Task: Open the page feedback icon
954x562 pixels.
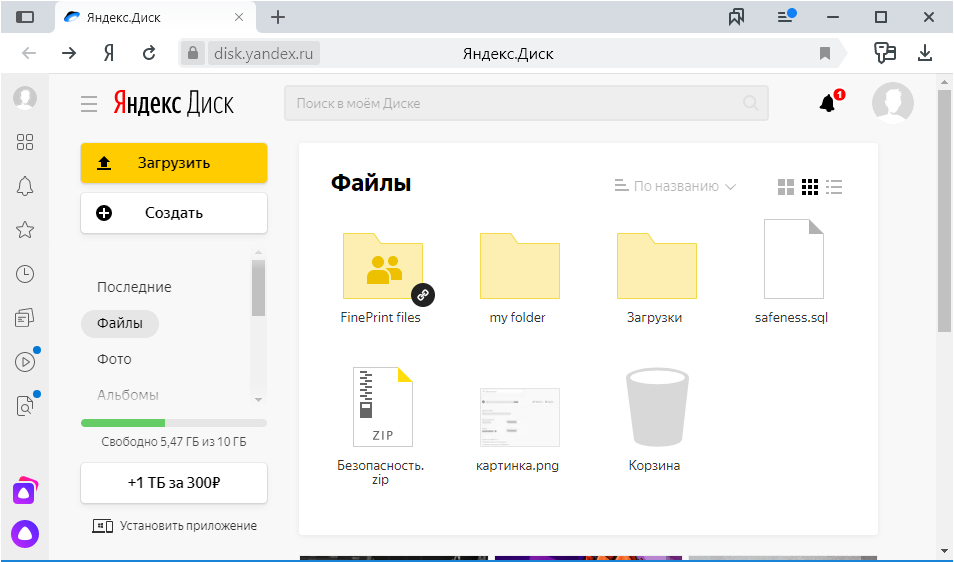Action: tap(885, 53)
